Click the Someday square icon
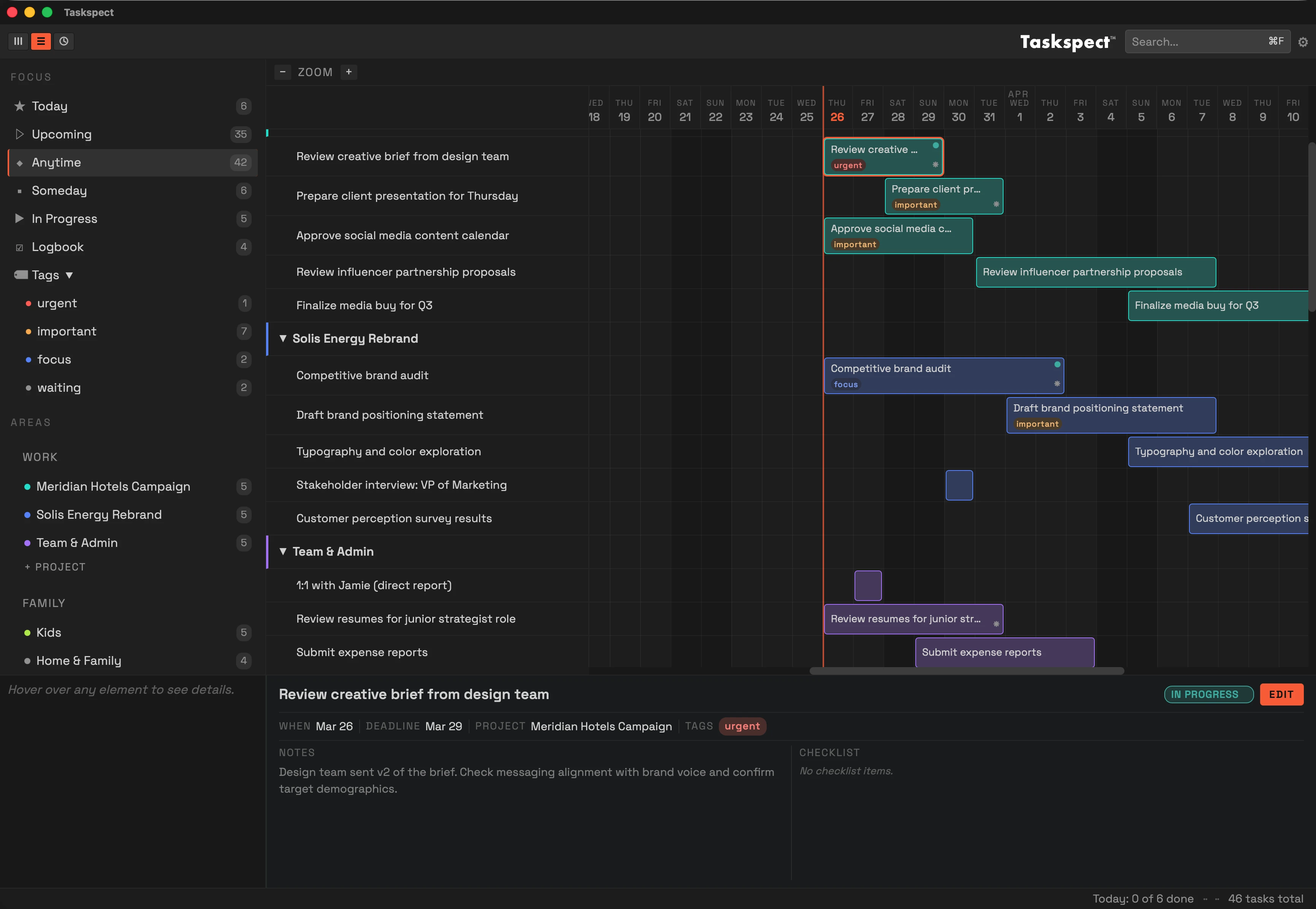1316x909 pixels. point(19,191)
